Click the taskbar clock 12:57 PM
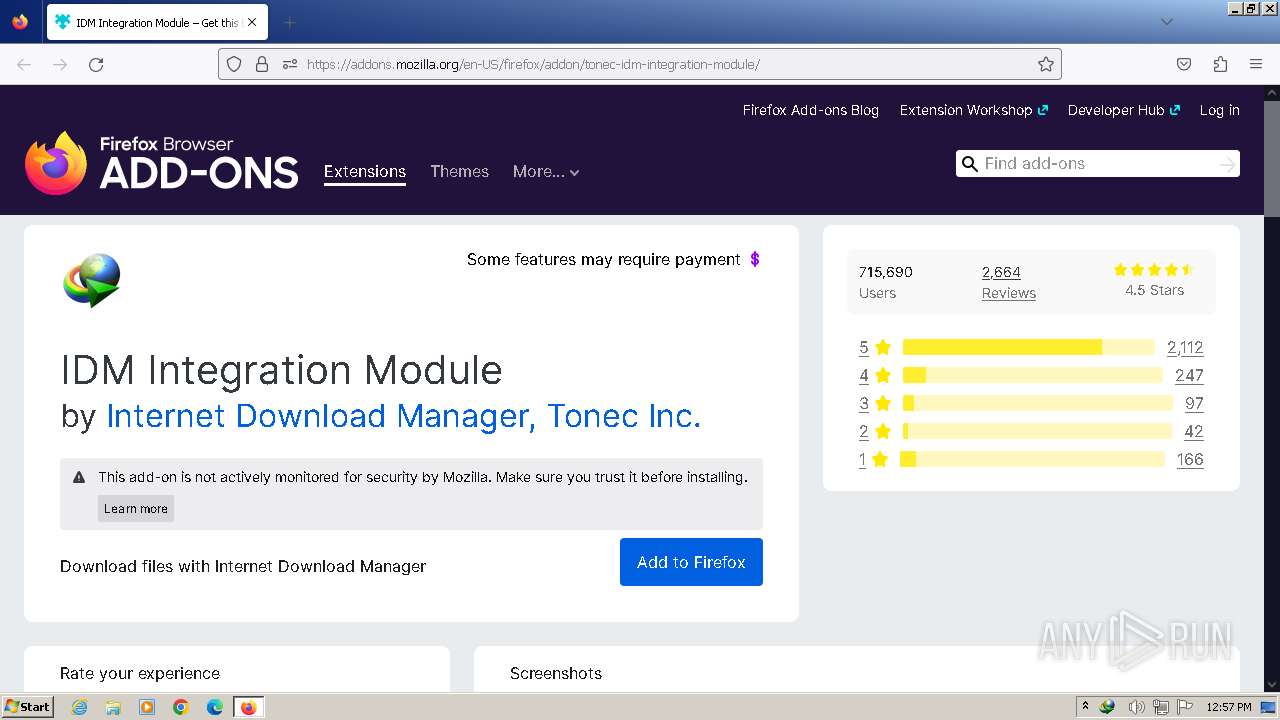The width and height of the screenshot is (1280, 720). (1229, 707)
